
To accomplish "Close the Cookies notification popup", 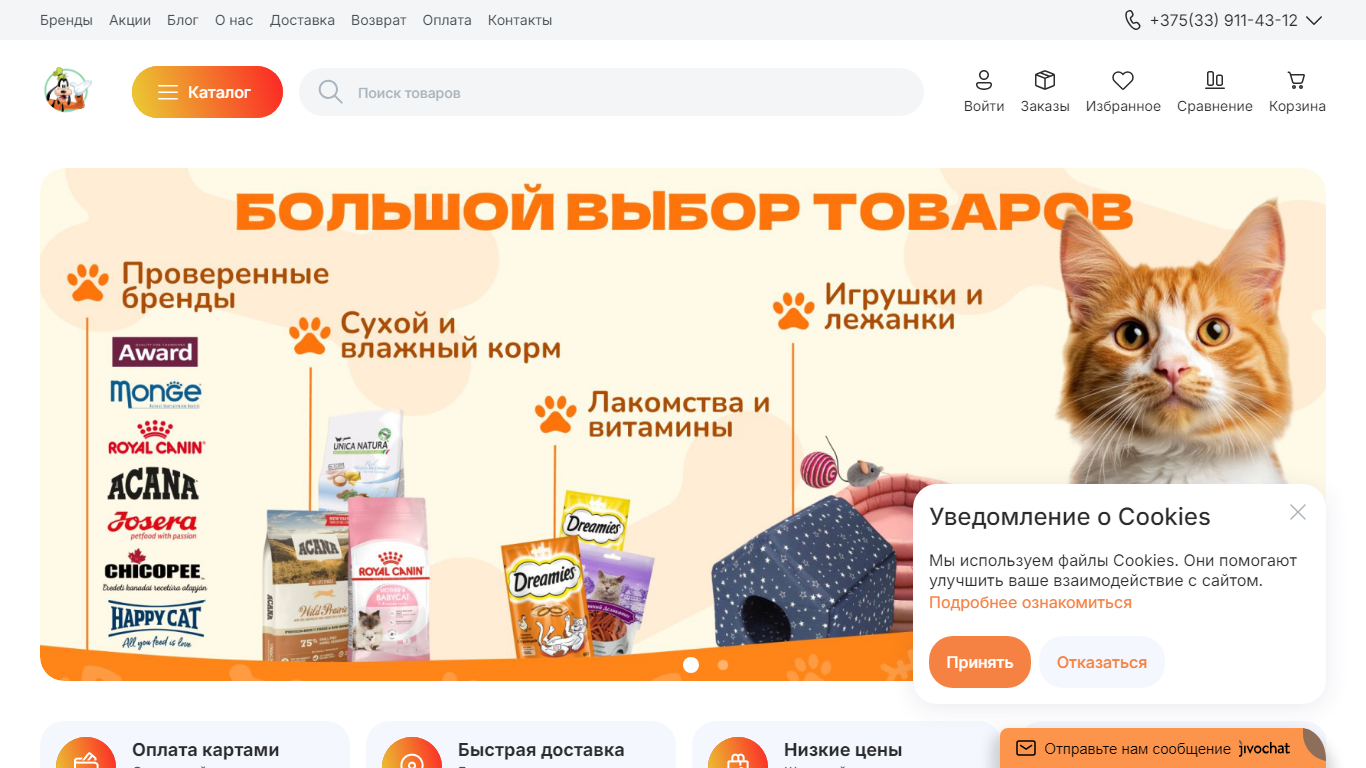I will click(1298, 512).
